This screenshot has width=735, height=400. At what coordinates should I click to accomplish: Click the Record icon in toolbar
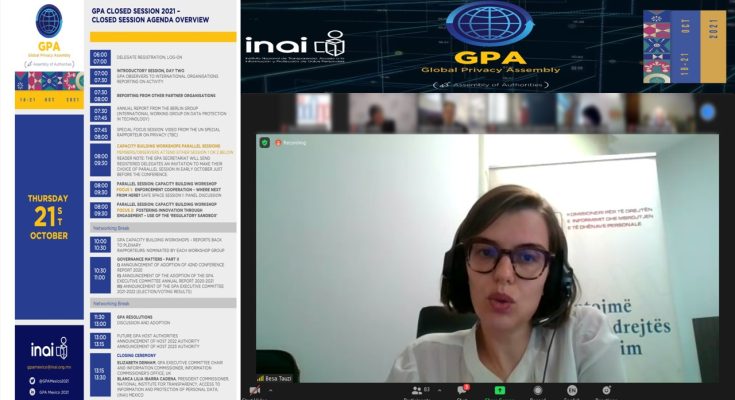pyautogui.click(x=536, y=390)
